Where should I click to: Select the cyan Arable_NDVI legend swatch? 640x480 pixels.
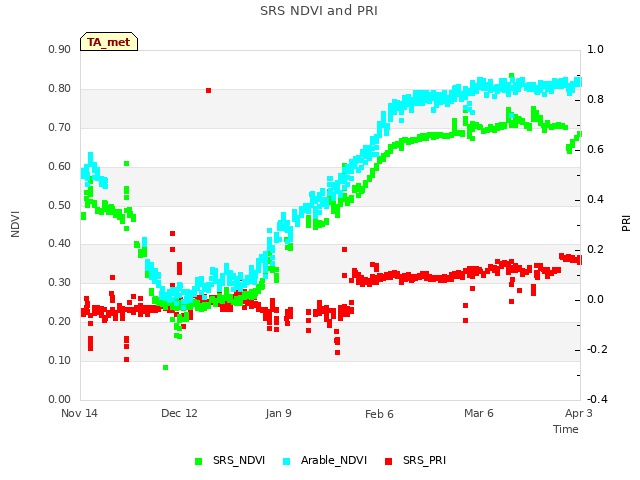pos(287,461)
